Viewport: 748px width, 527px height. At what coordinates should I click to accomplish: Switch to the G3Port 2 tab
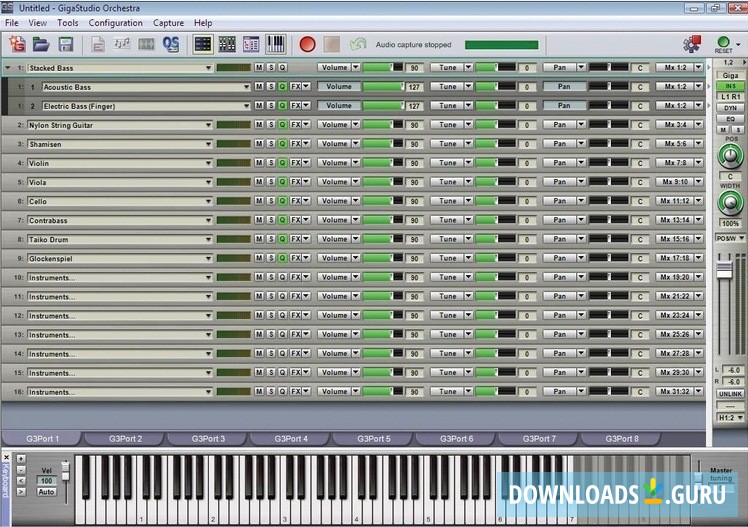click(125, 439)
